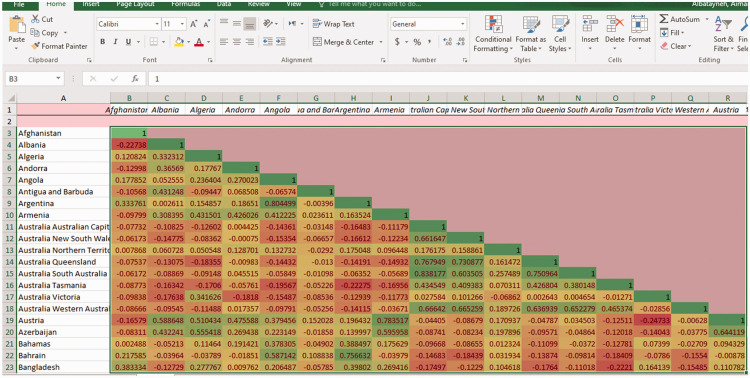Open the Font dialog launcher
Image resolution: width=750 pixels, height=378 pixels.
[210, 60]
